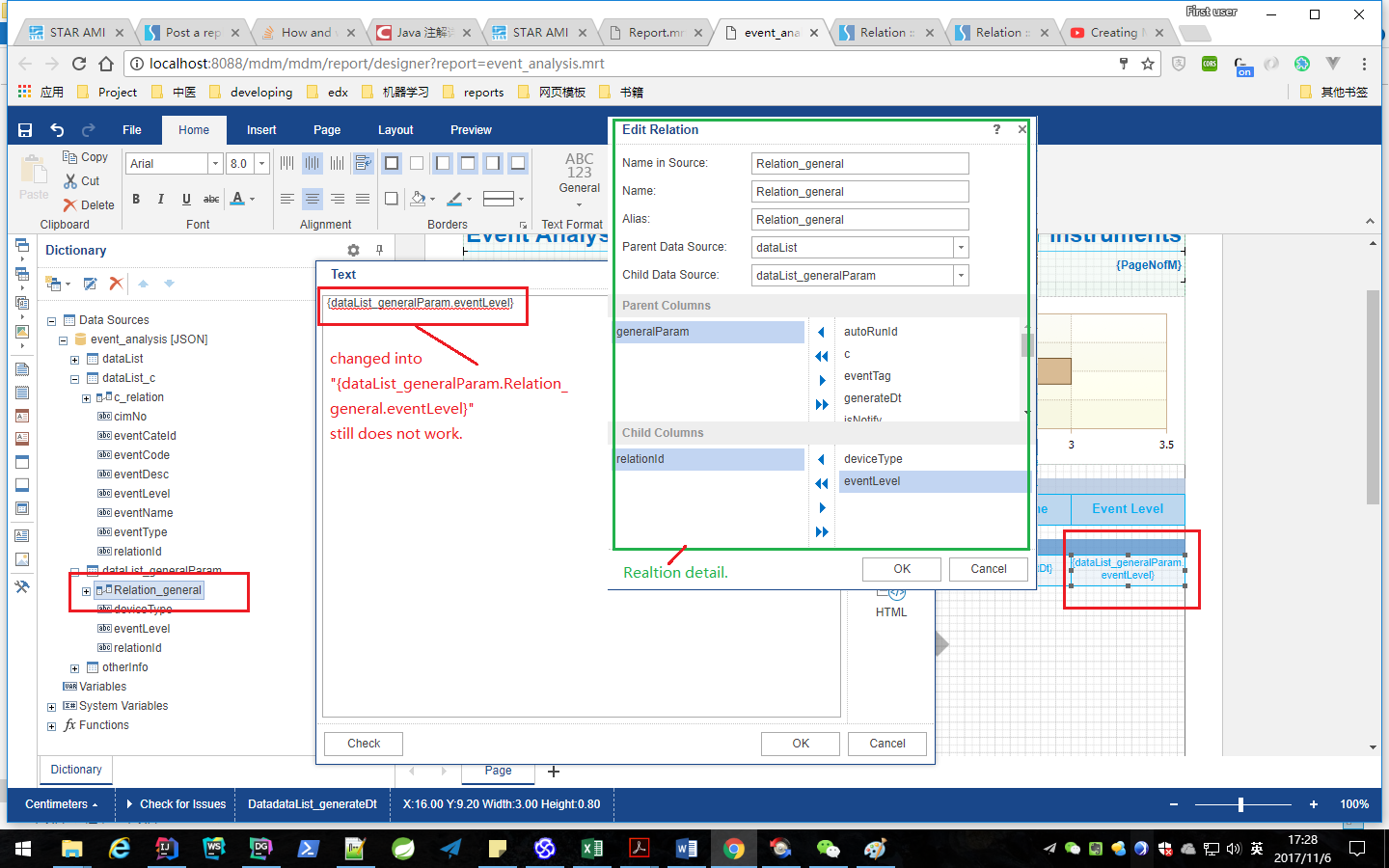The height and width of the screenshot is (868, 1389).
Task: Click red delete icon in Dictionary toolbar
Action: pyautogui.click(x=116, y=284)
